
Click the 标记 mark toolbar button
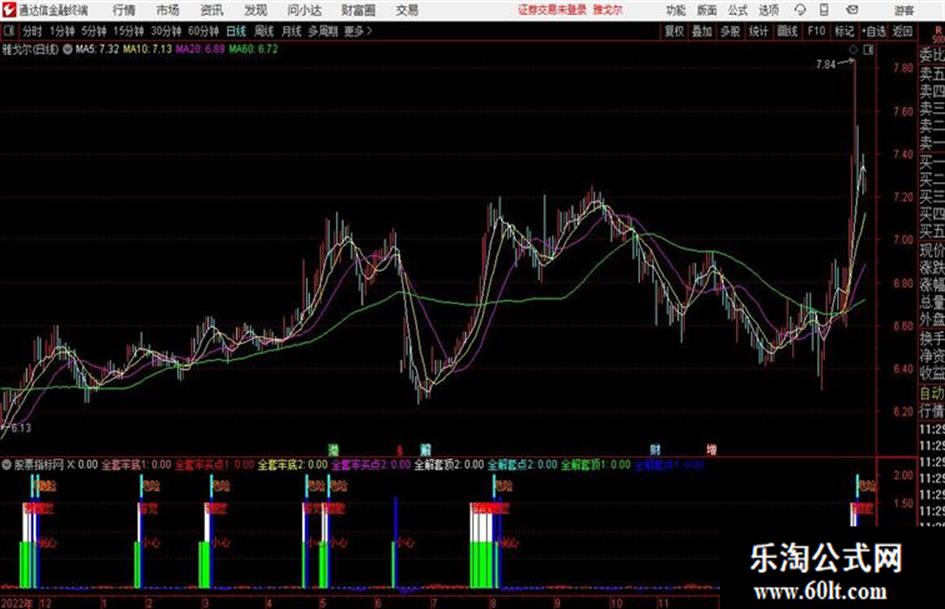pyautogui.click(x=844, y=31)
